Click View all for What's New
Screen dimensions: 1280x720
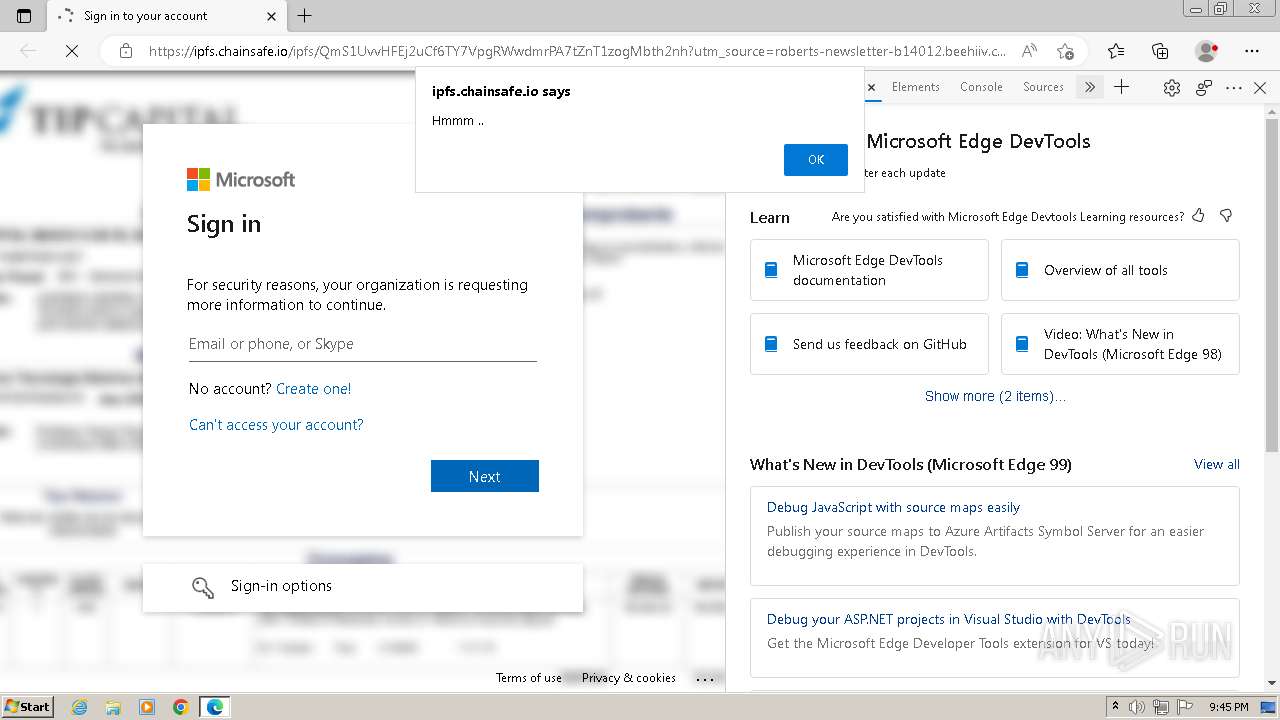coord(1217,464)
